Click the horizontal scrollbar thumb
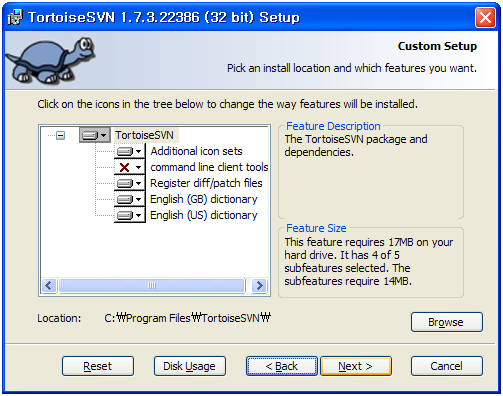Screen dimensions: 503x396 pyautogui.click(x=152, y=286)
